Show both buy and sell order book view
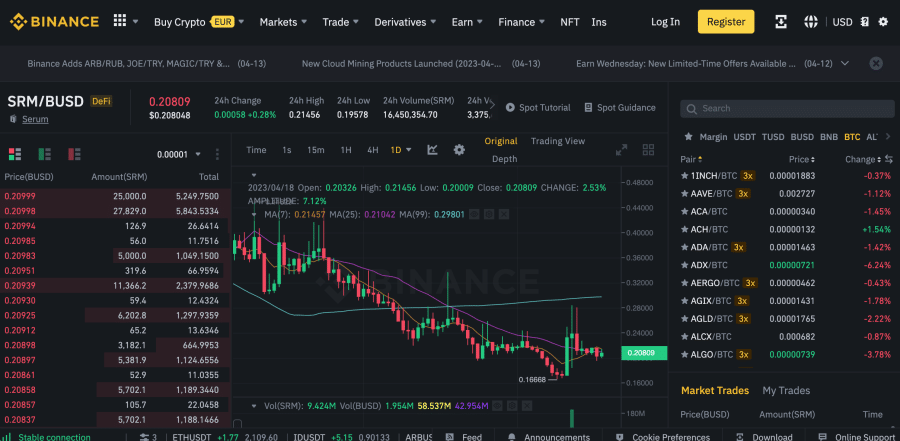 point(15,154)
